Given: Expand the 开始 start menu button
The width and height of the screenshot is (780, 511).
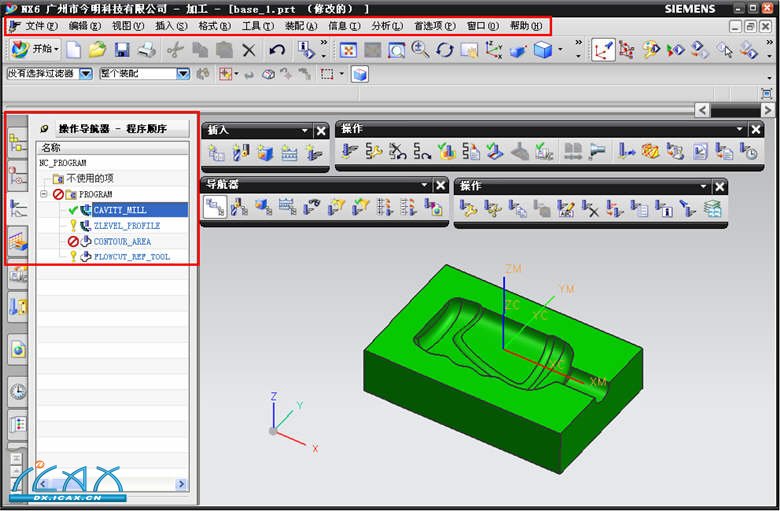Looking at the screenshot, I should click(x=36, y=49).
